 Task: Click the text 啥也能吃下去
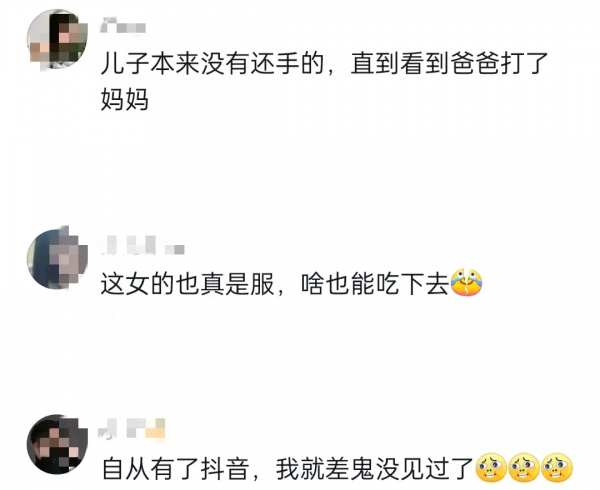tap(375, 284)
